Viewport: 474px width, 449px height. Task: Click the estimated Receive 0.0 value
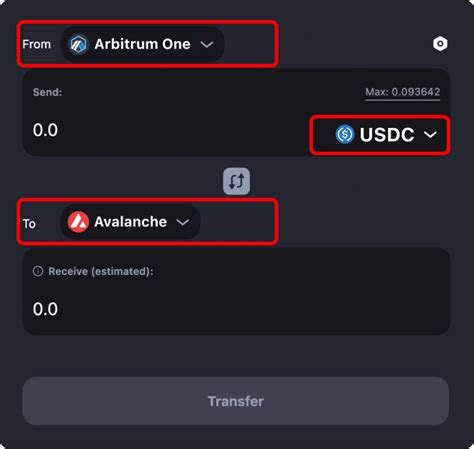[45, 309]
